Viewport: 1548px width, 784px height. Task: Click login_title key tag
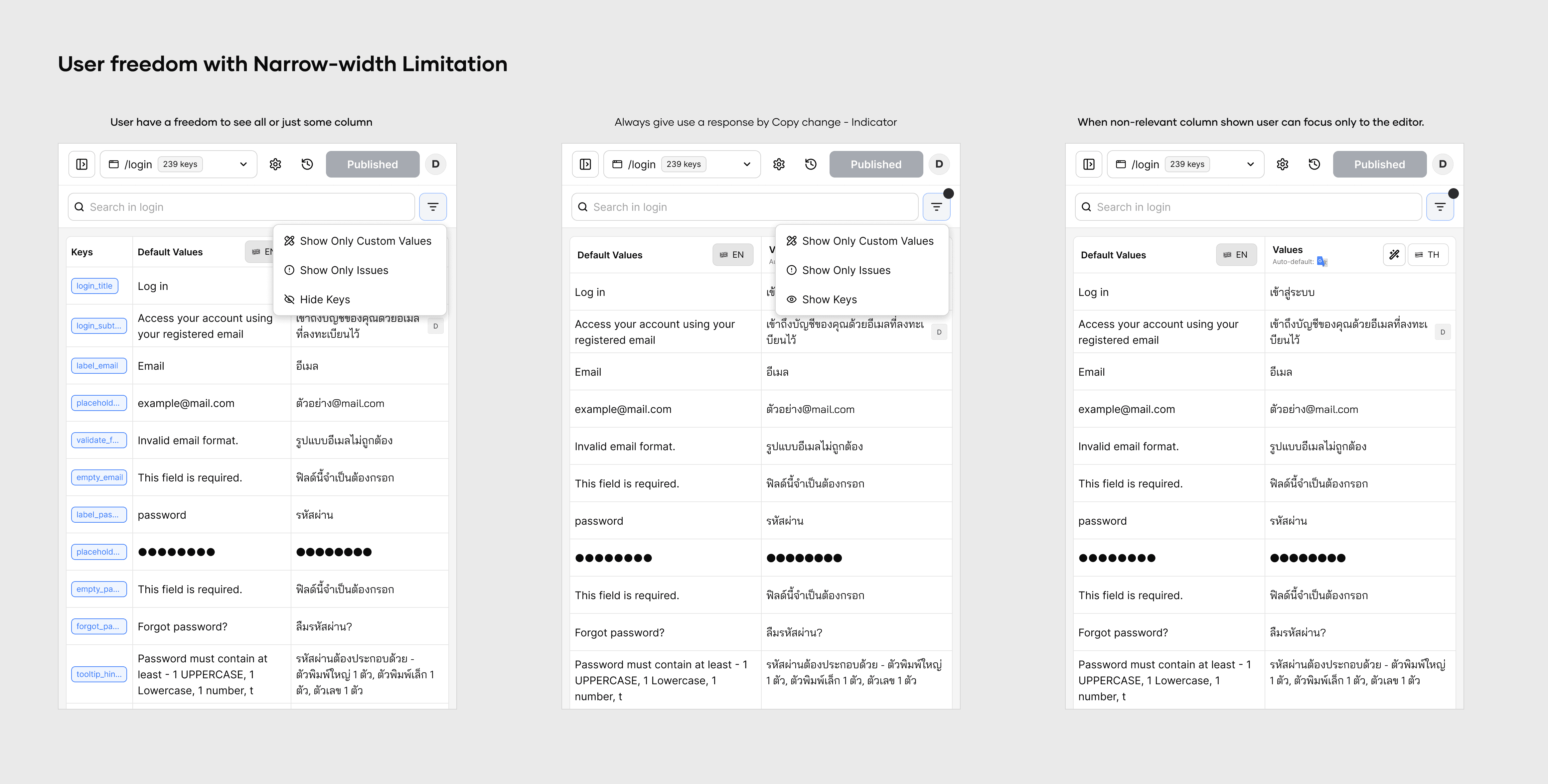(94, 286)
